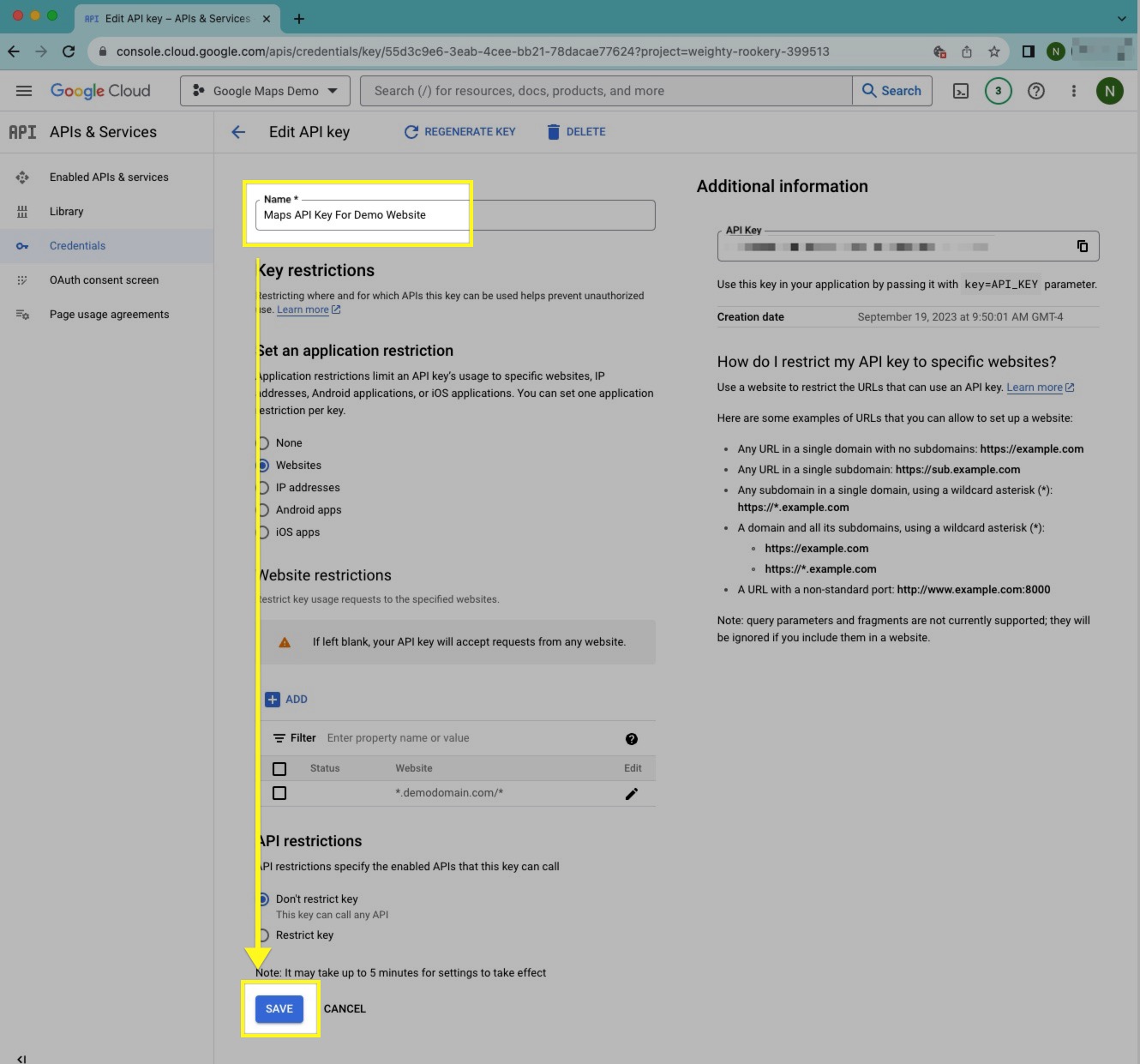Click the browser forward arrow

[41, 51]
